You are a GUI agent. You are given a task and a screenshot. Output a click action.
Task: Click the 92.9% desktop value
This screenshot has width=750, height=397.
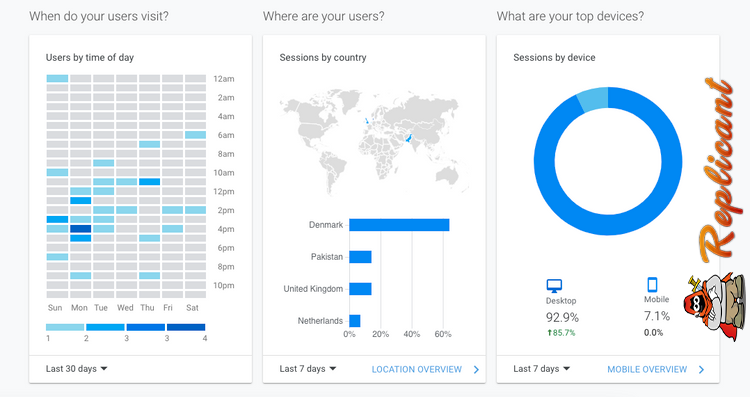pyautogui.click(x=562, y=317)
